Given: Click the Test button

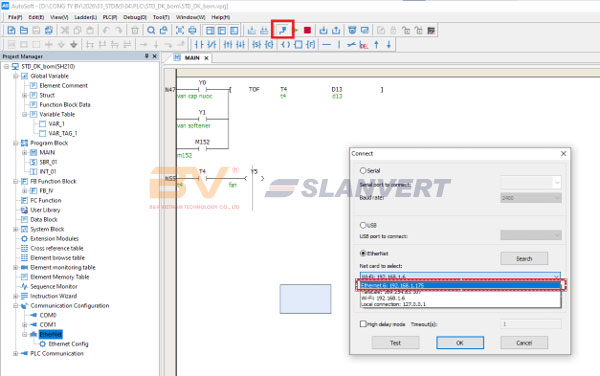Looking at the screenshot, I should tap(395, 343).
